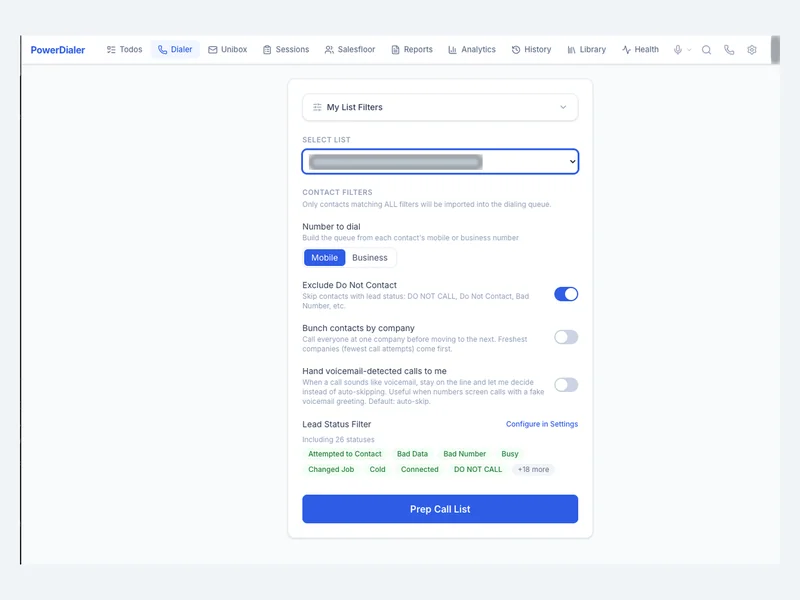Image resolution: width=800 pixels, height=600 pixels.
Task: Click Configure in Settings link
Action: 542,424
